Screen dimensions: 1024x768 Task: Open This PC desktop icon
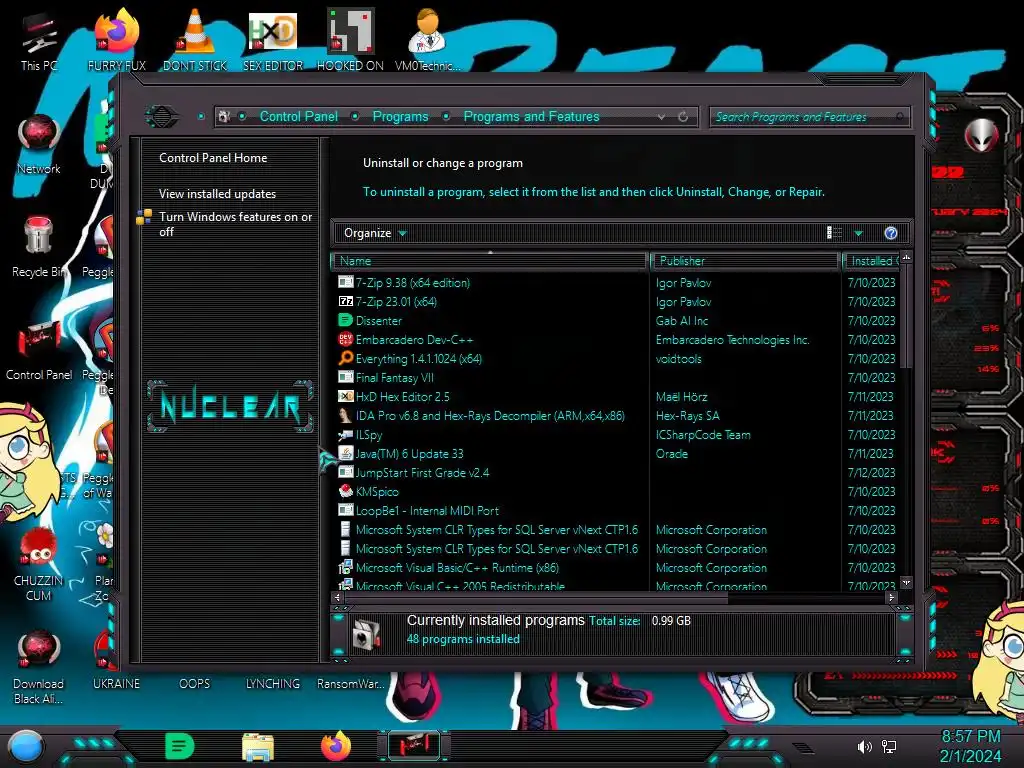39,40
